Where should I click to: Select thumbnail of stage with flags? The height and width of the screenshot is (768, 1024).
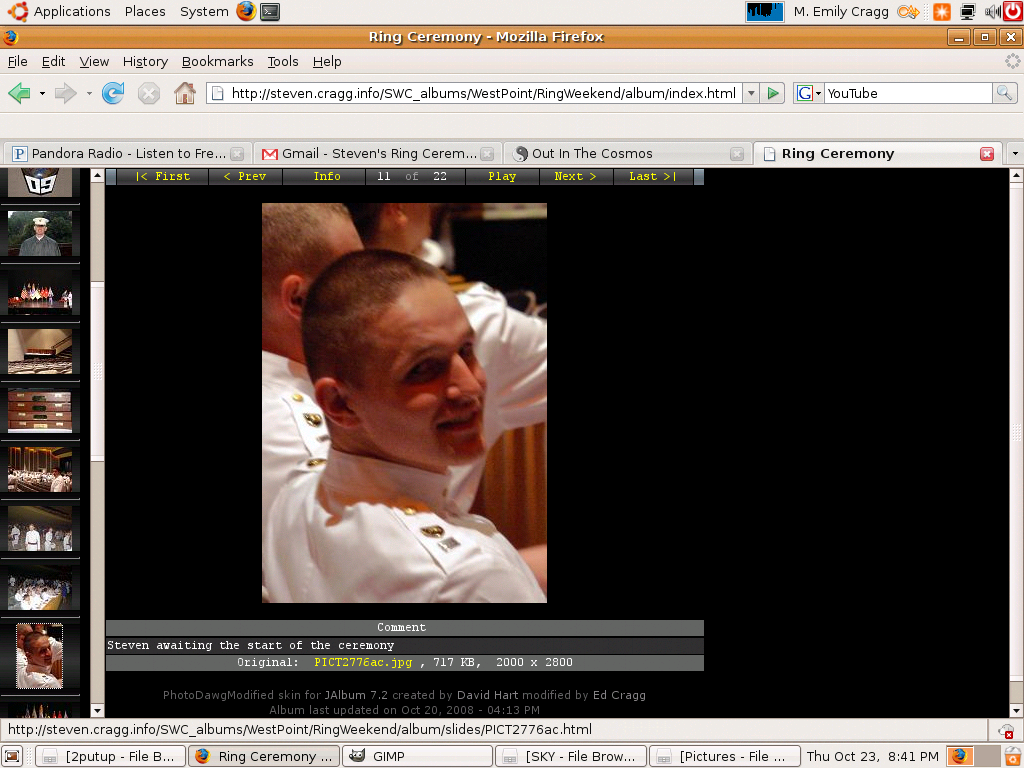point(40,293)
